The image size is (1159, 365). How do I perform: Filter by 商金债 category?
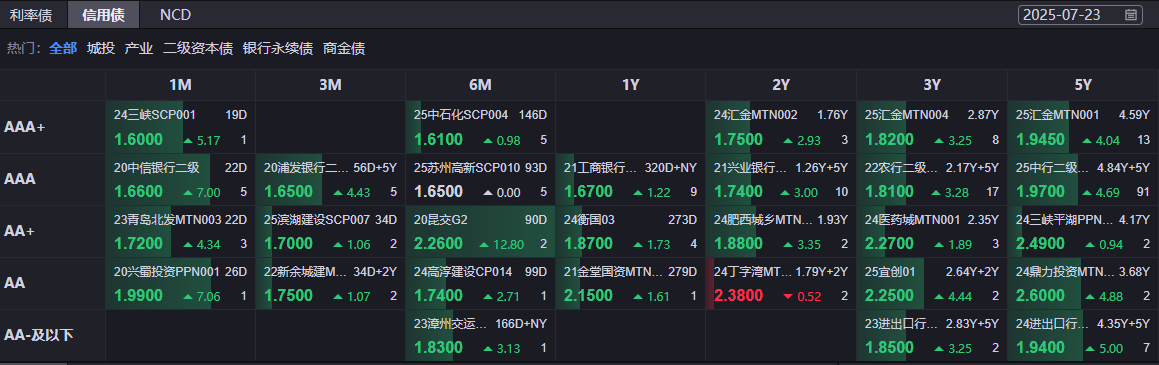344,49
